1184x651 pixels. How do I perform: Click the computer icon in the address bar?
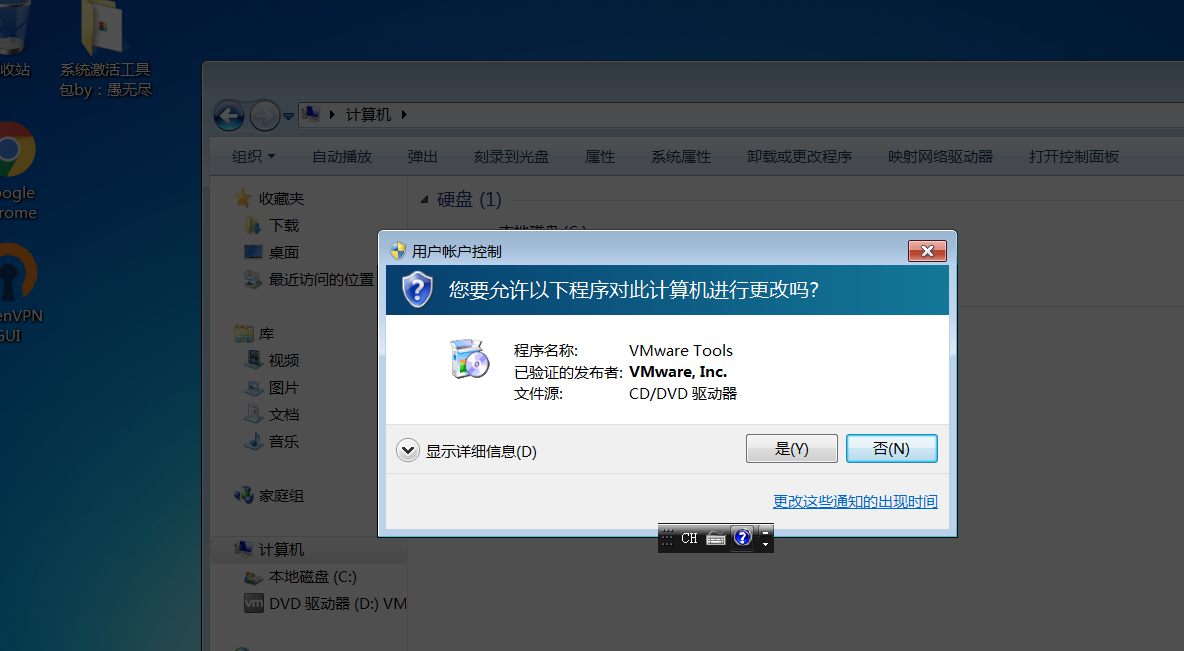click(310, 114)
